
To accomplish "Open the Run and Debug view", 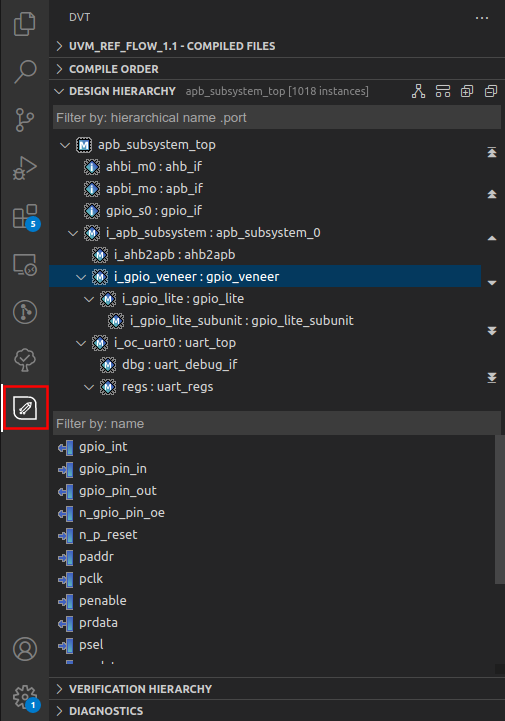I will pyautogui.click(x=24, y=168).
